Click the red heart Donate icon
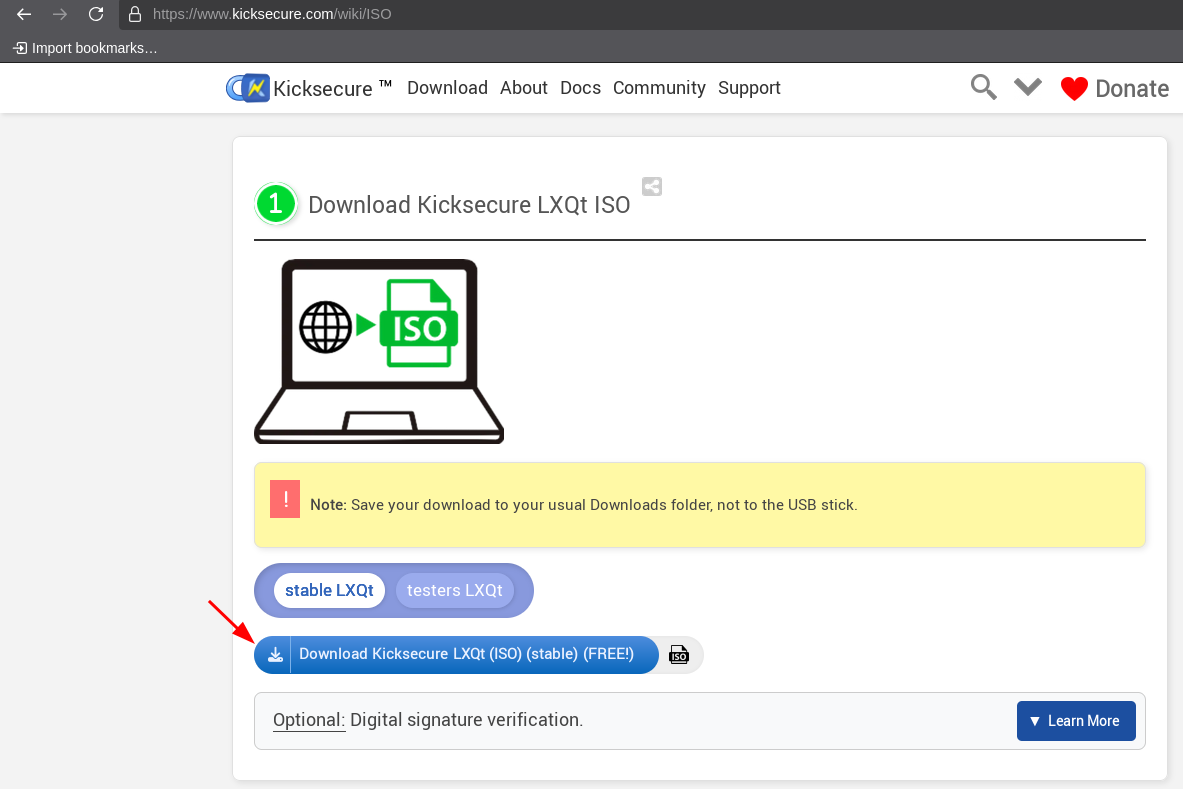 [x=1074, y=89]
